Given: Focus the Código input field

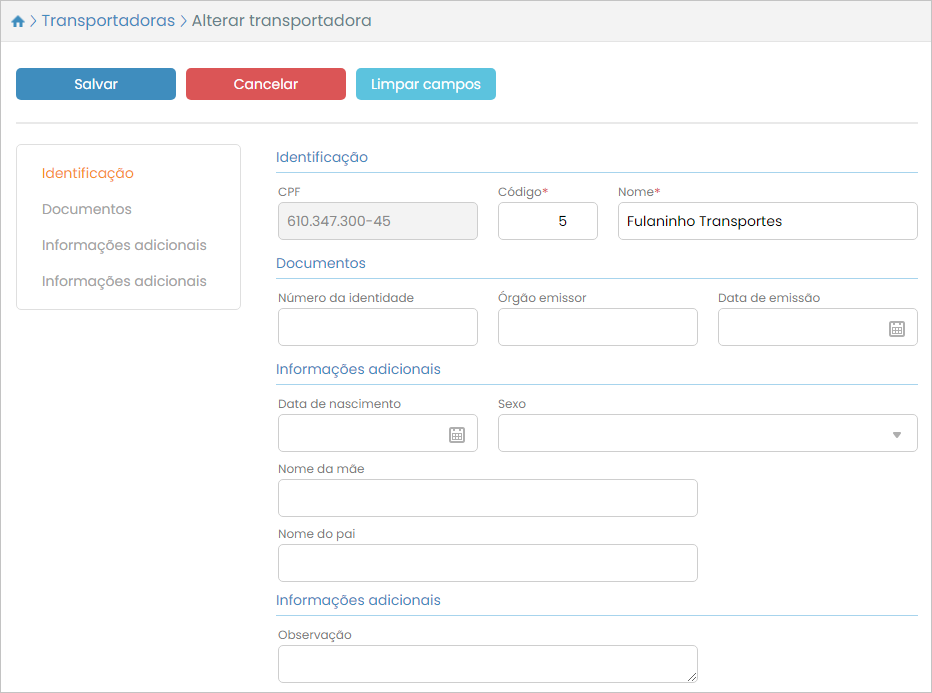Looking at the screenshot, I should point(547,221).
